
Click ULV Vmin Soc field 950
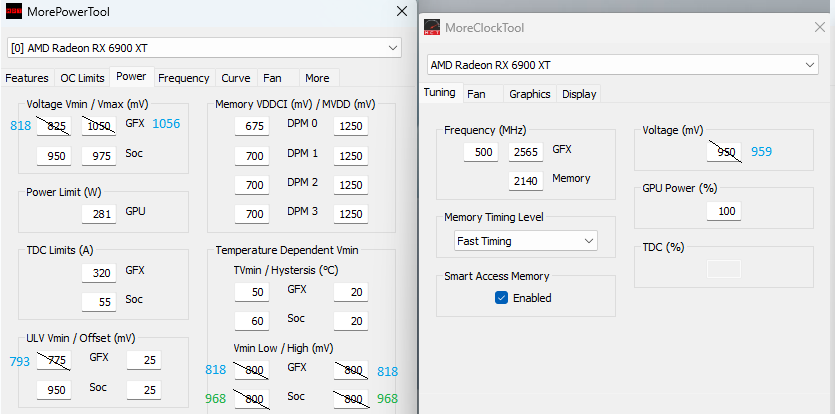tap(54, 390)
